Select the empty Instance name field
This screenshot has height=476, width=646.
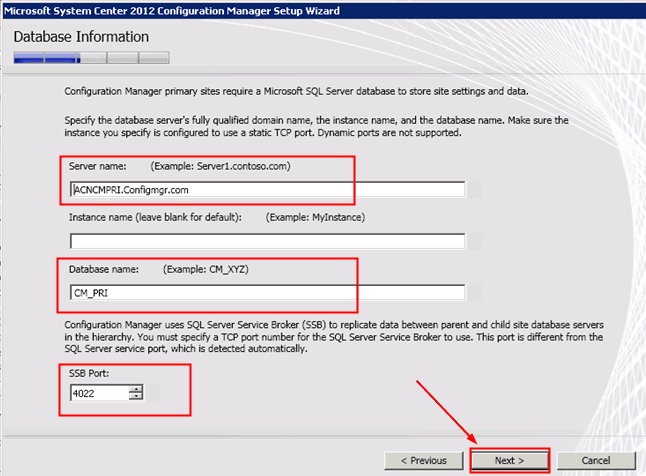coord(267,241)
